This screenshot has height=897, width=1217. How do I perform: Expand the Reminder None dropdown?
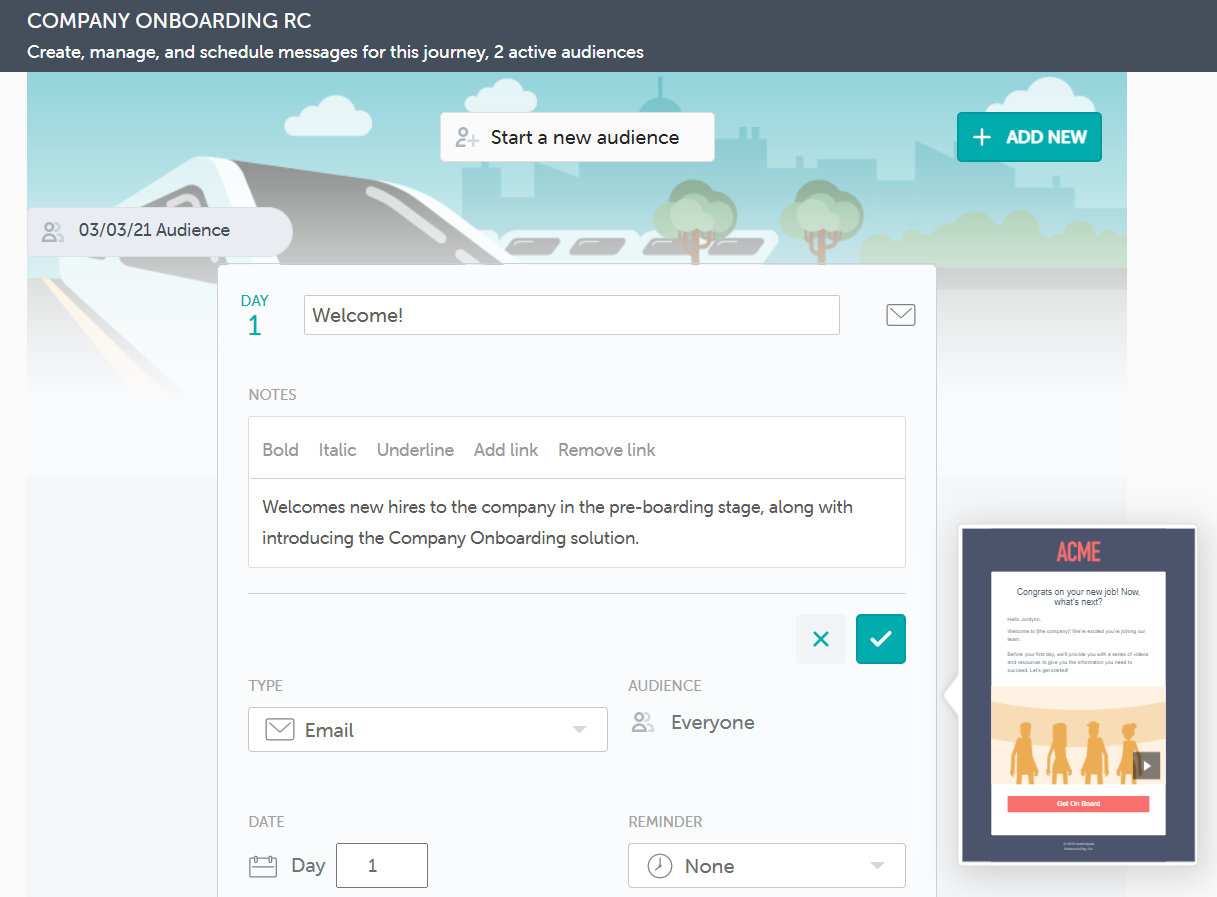(766, 866)
